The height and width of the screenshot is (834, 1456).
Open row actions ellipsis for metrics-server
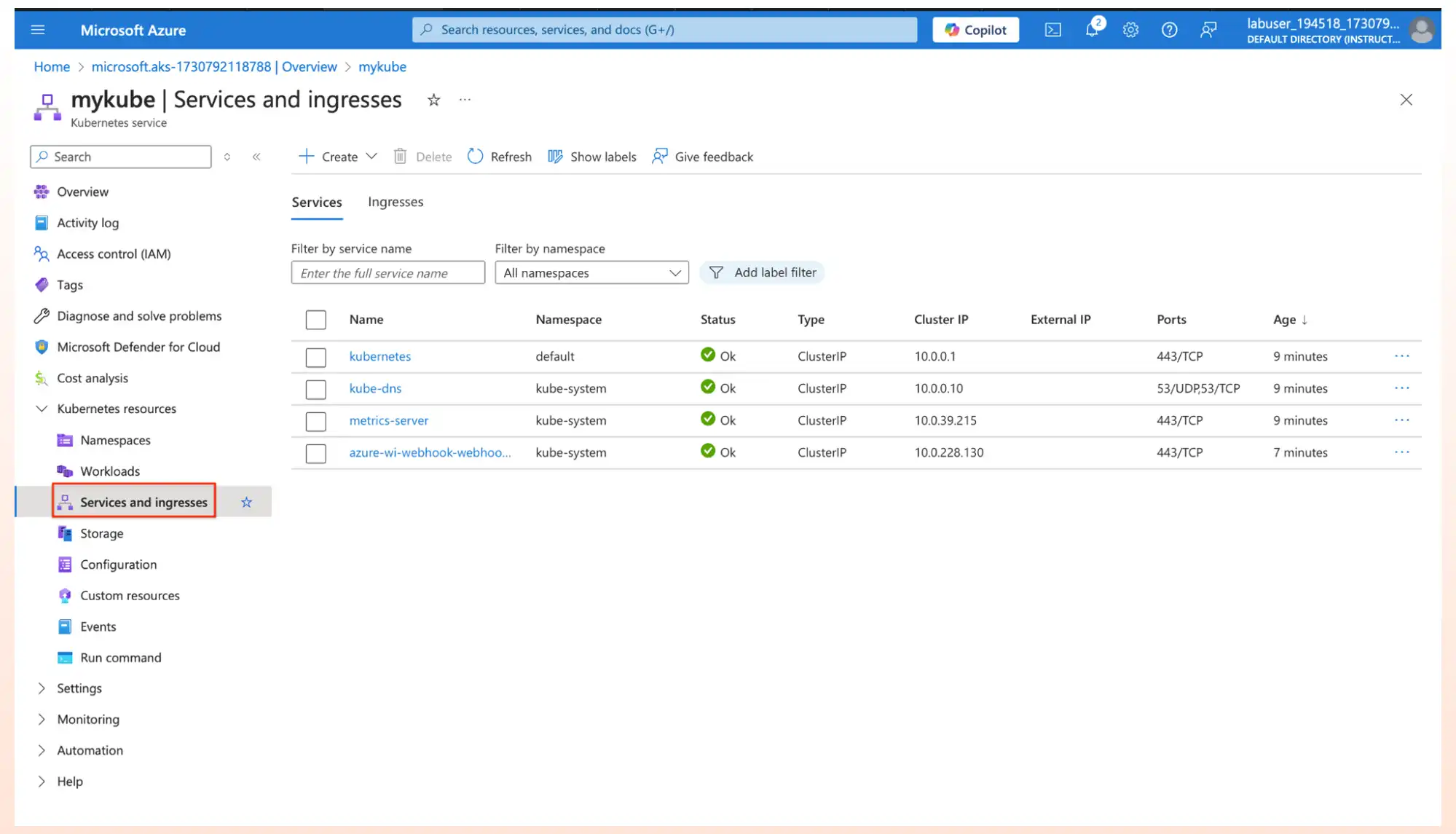[1402, 420]
